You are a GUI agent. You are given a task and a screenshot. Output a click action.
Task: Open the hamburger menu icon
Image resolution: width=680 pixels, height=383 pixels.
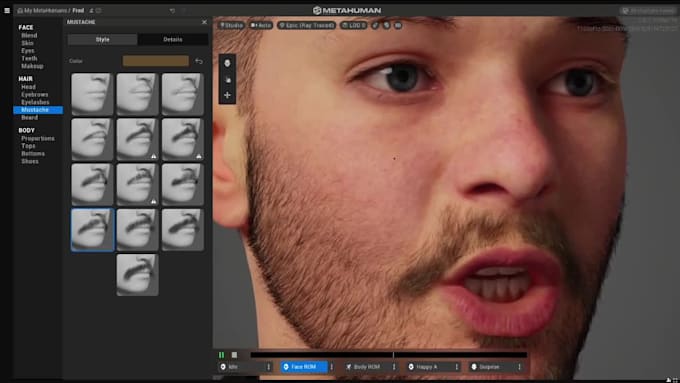[7, 10]
